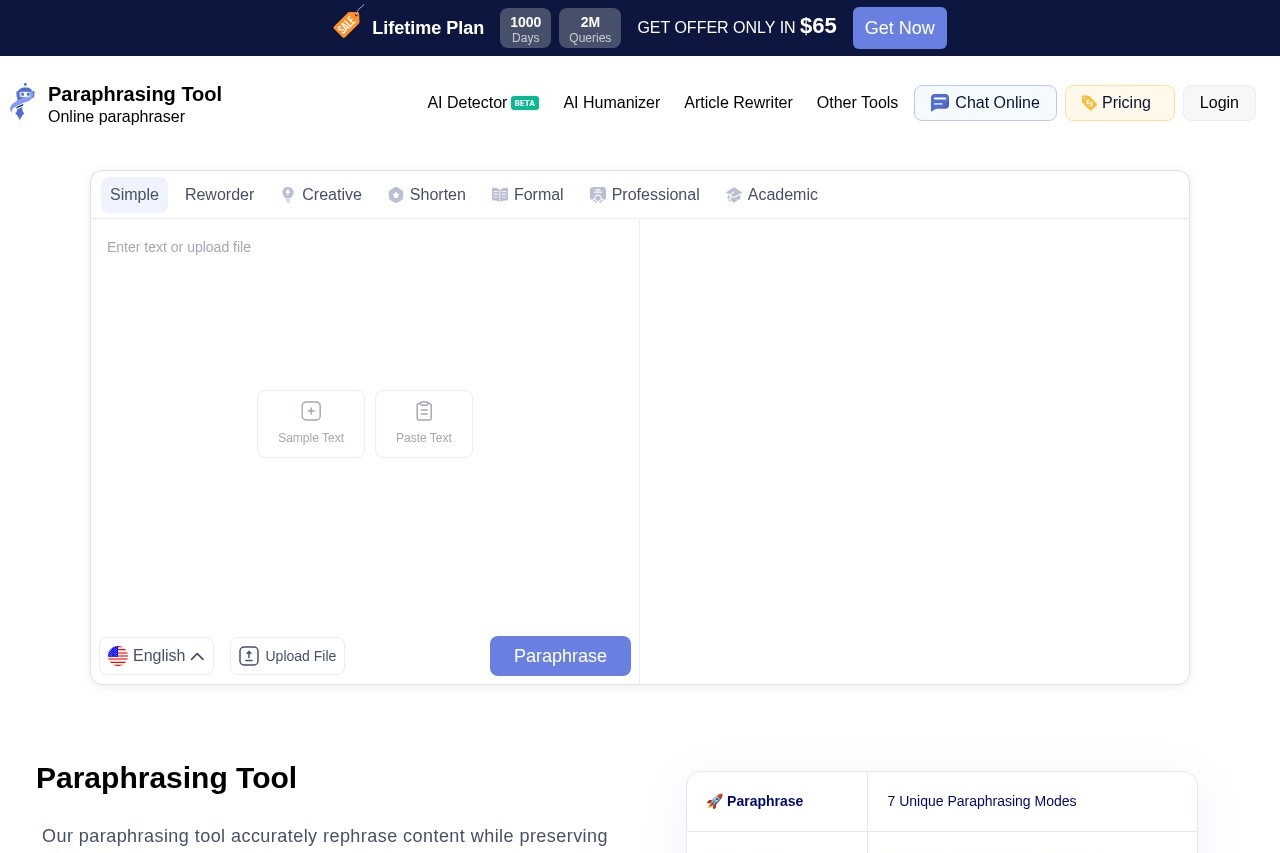The height and width of the screenshot is (853, 1280).
Task: Click the Shorten mode icon
Action: [x=396, y=195]
